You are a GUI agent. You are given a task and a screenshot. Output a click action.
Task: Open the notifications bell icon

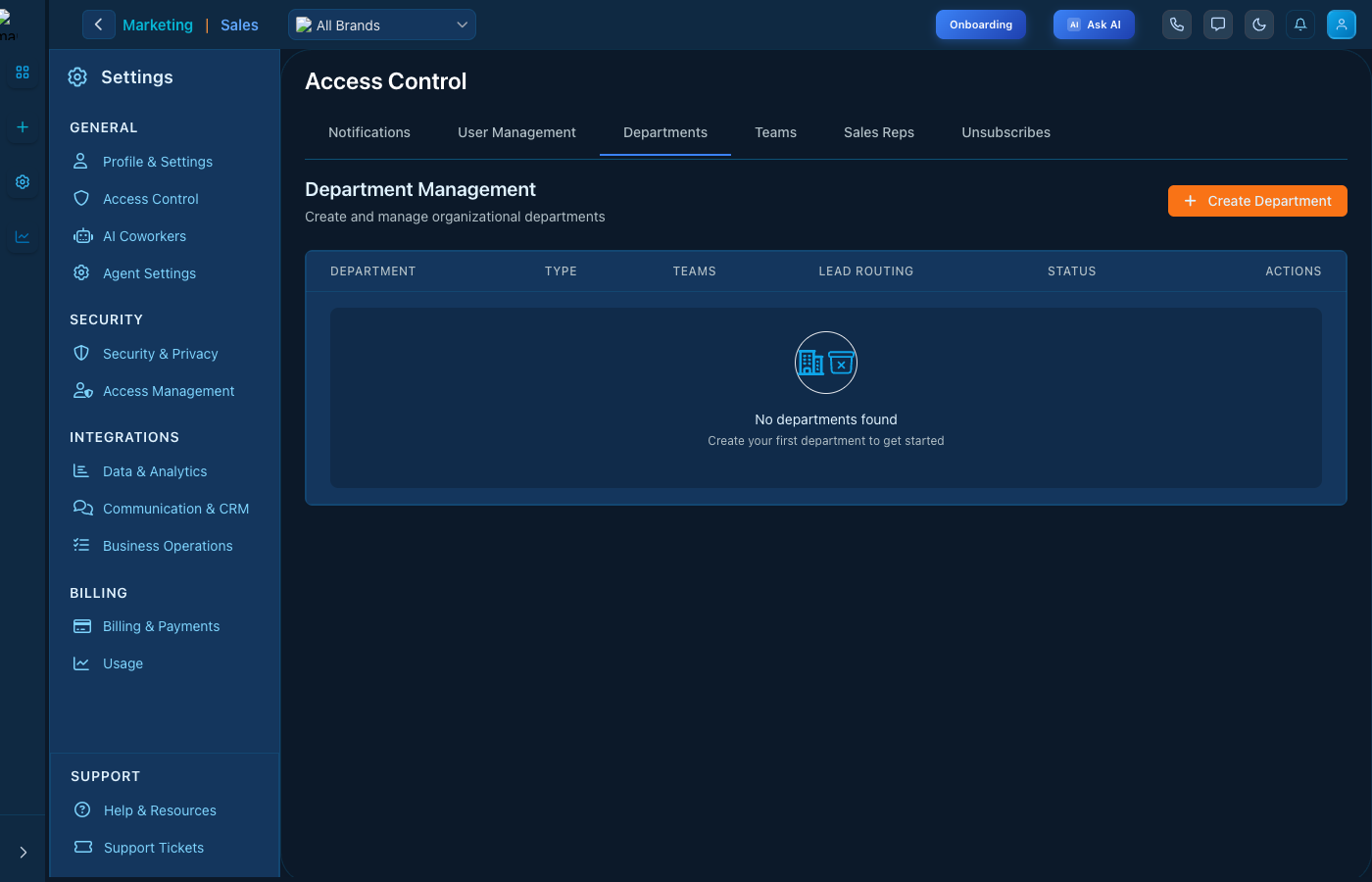(1300, 24)
